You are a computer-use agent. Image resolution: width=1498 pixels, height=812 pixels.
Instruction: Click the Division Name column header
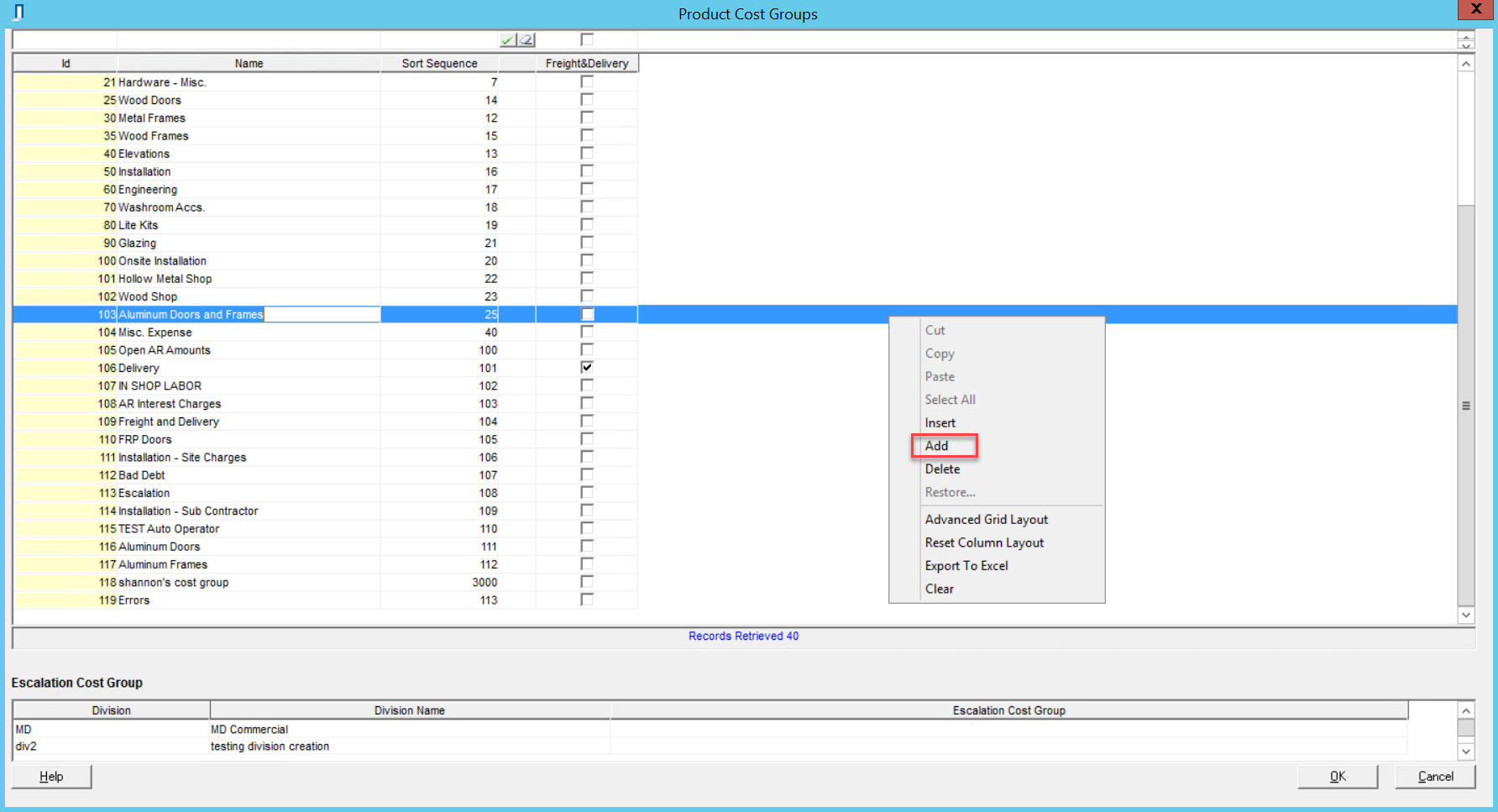click(x=410, y=710)
